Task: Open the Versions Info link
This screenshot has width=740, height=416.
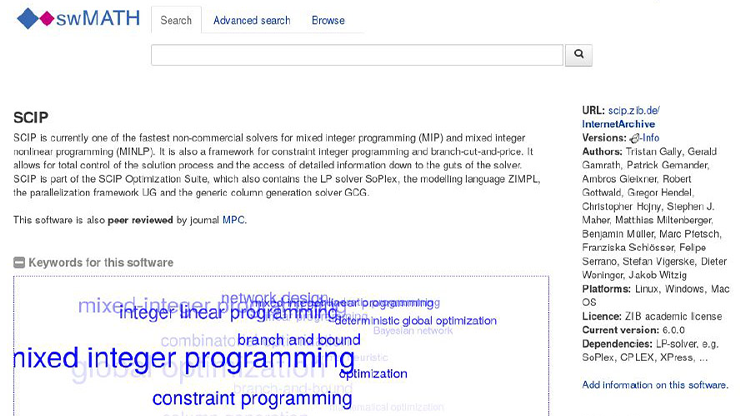Action: coord(645,138)
